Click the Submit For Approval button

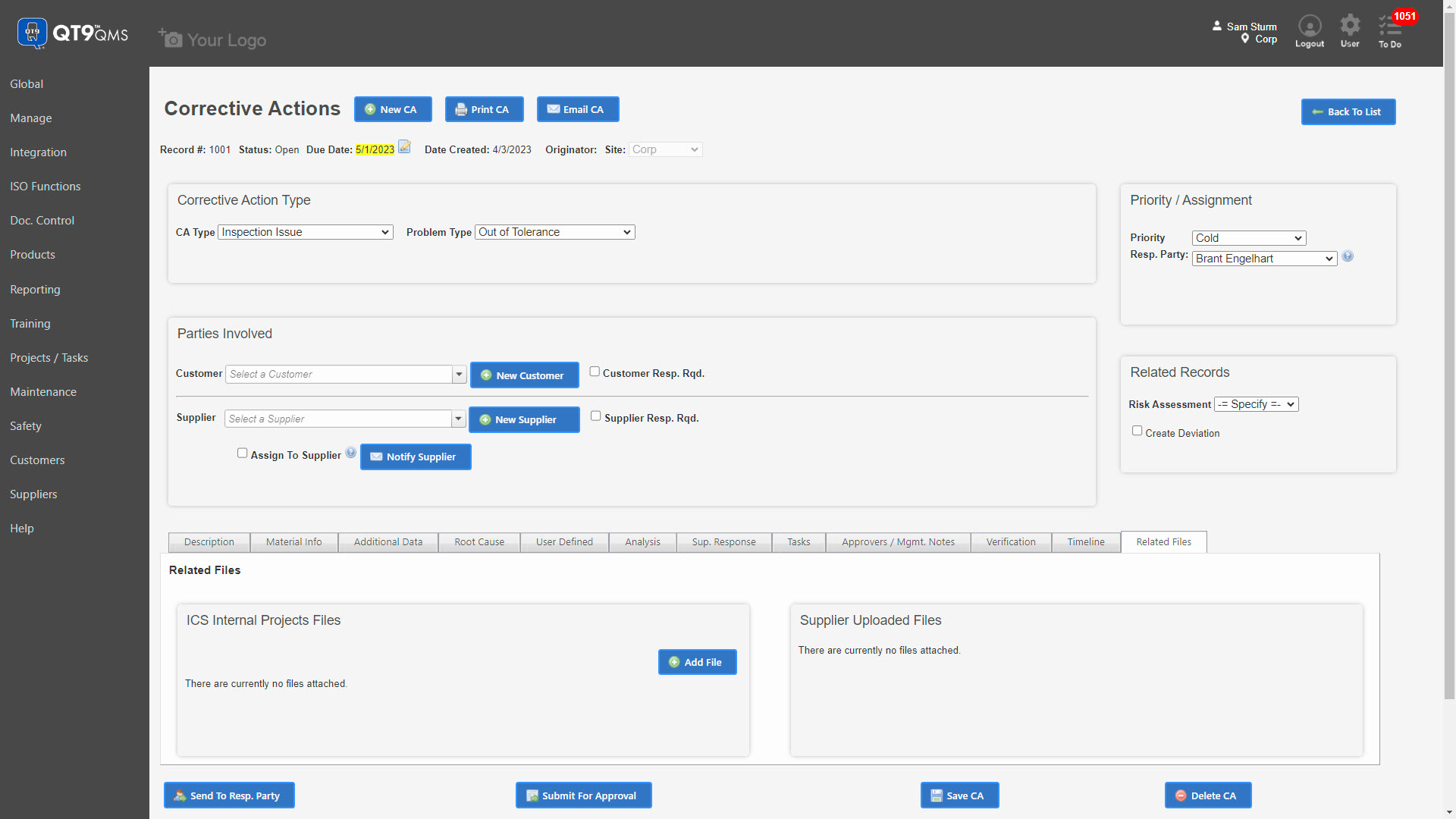pos(583,795)
